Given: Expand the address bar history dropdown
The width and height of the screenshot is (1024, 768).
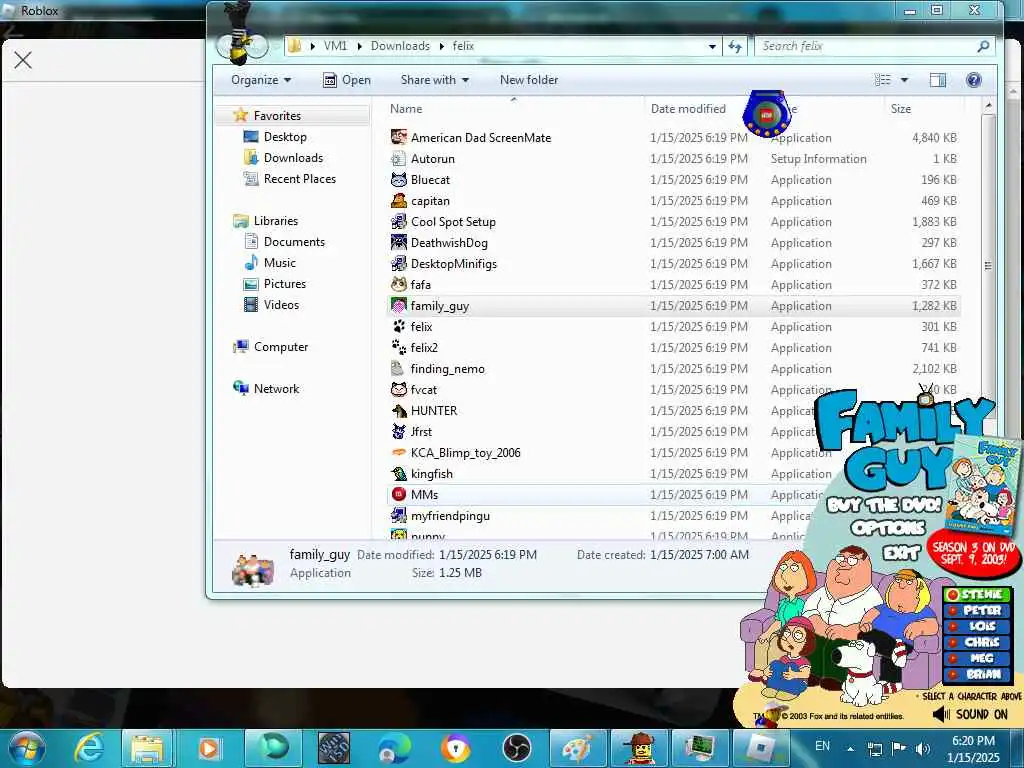Looking at the screenshot, I should 712,46.
